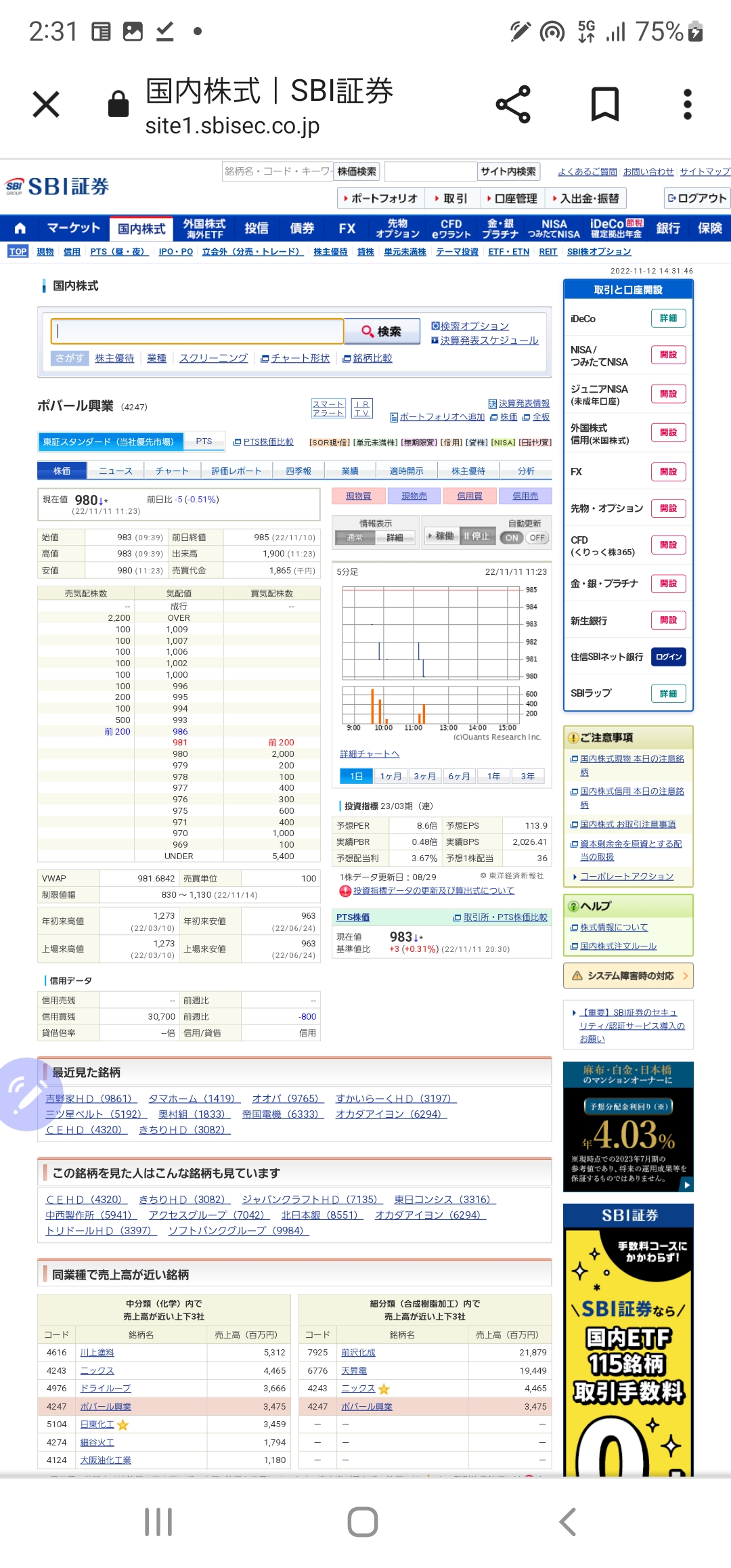
Task: Set 自動更新 to OFF
Action: [x=537, y=538]
